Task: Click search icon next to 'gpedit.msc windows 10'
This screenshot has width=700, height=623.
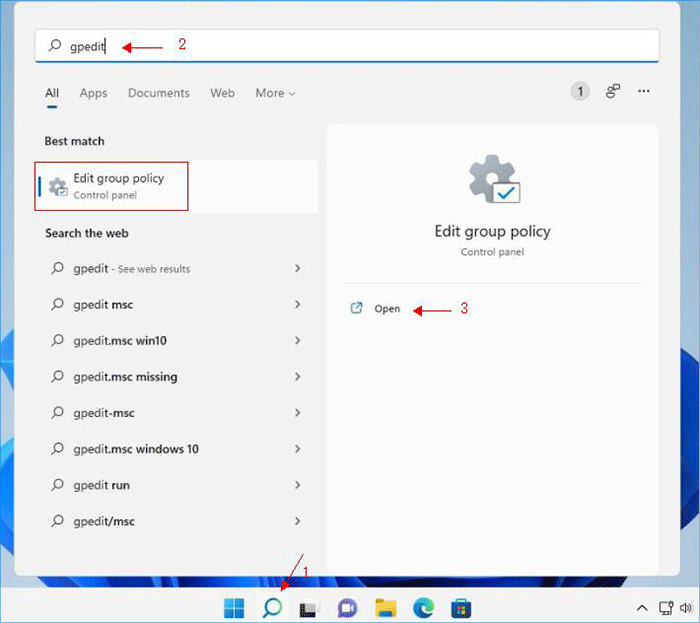Action: click(57, 448)
